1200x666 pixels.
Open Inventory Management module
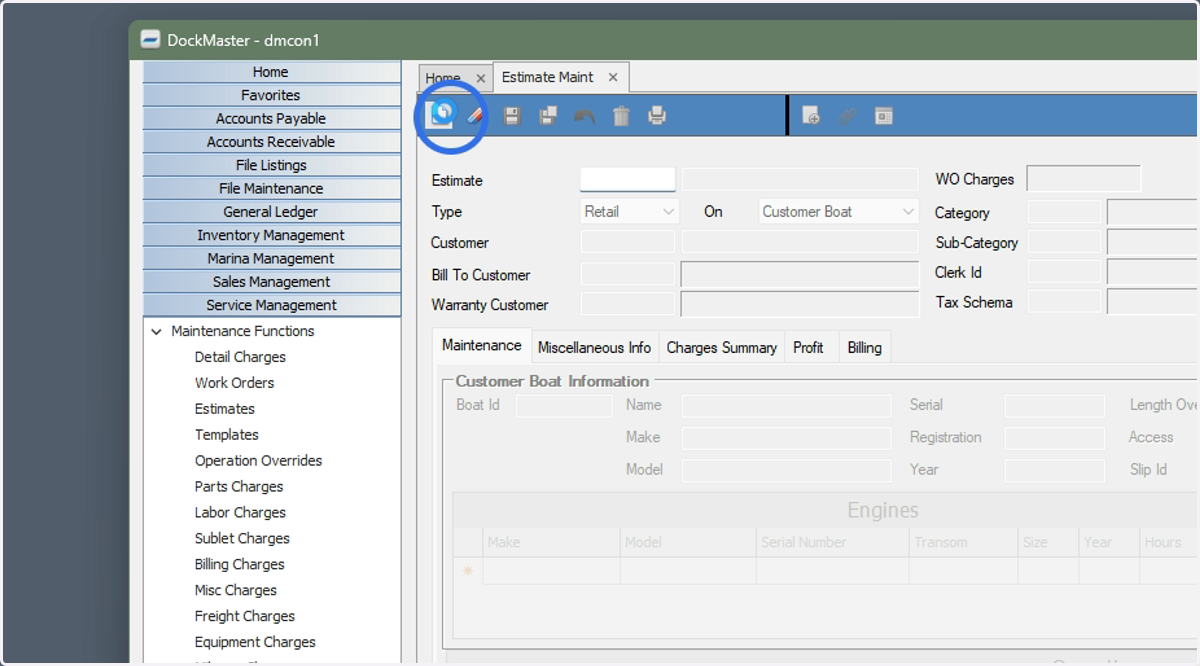tap(271, 235)
